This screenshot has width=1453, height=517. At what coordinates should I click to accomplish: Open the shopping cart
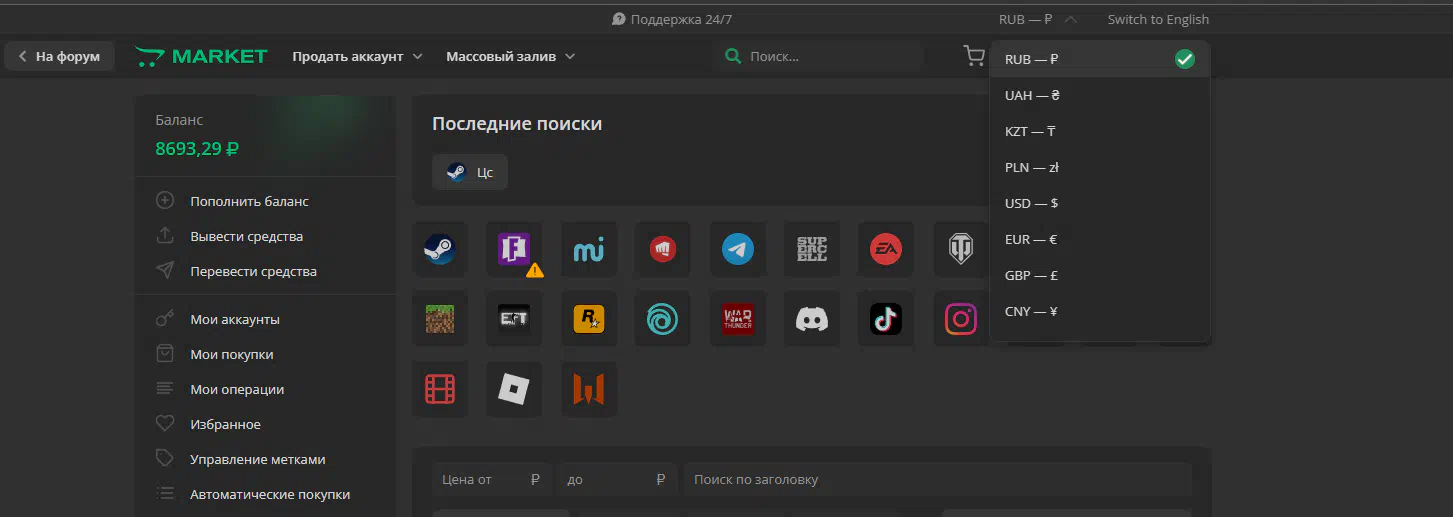click(x=973, y=56)
